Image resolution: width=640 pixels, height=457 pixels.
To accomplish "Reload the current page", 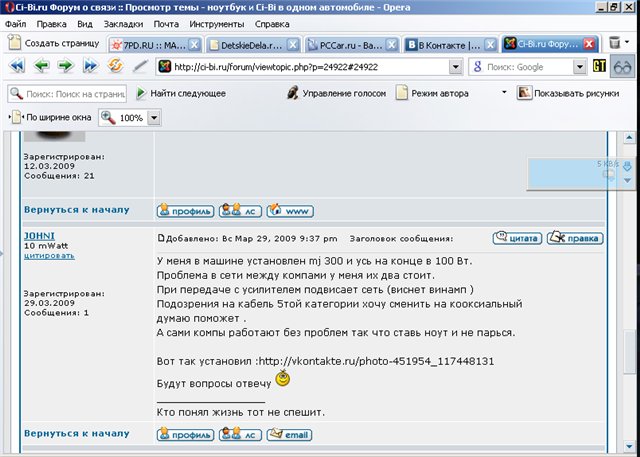I will 115,67.
